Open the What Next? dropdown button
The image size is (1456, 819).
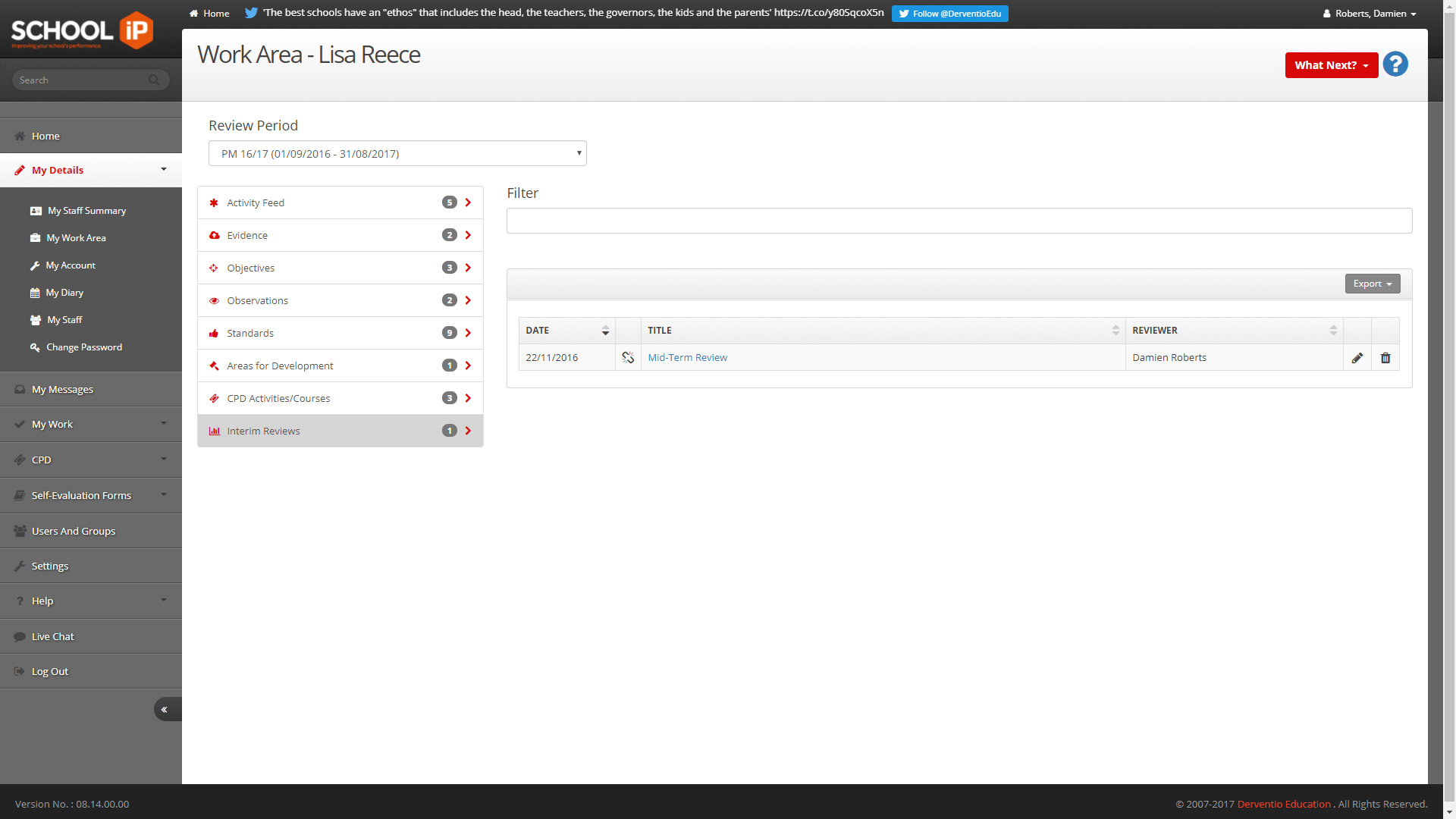(x=1332, y=65)
